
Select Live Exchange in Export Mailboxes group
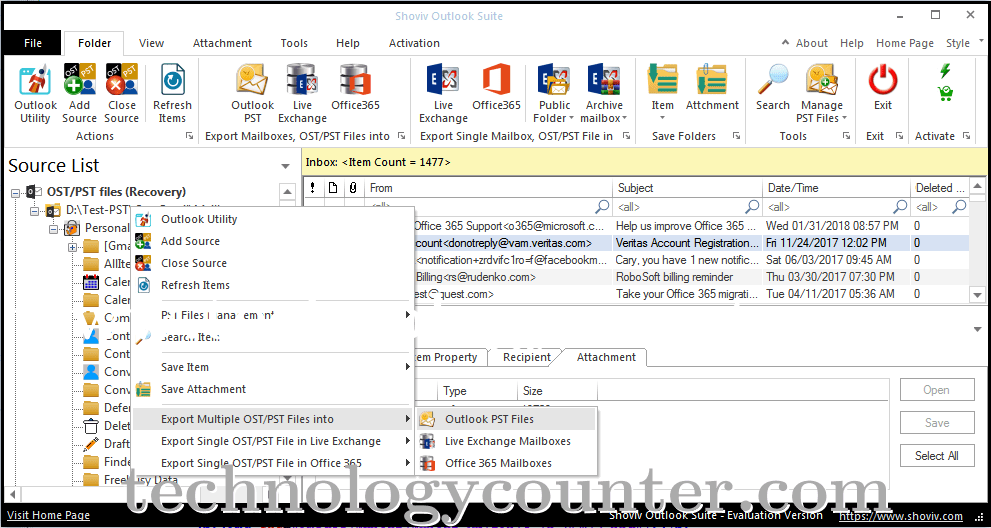[302, 94]
